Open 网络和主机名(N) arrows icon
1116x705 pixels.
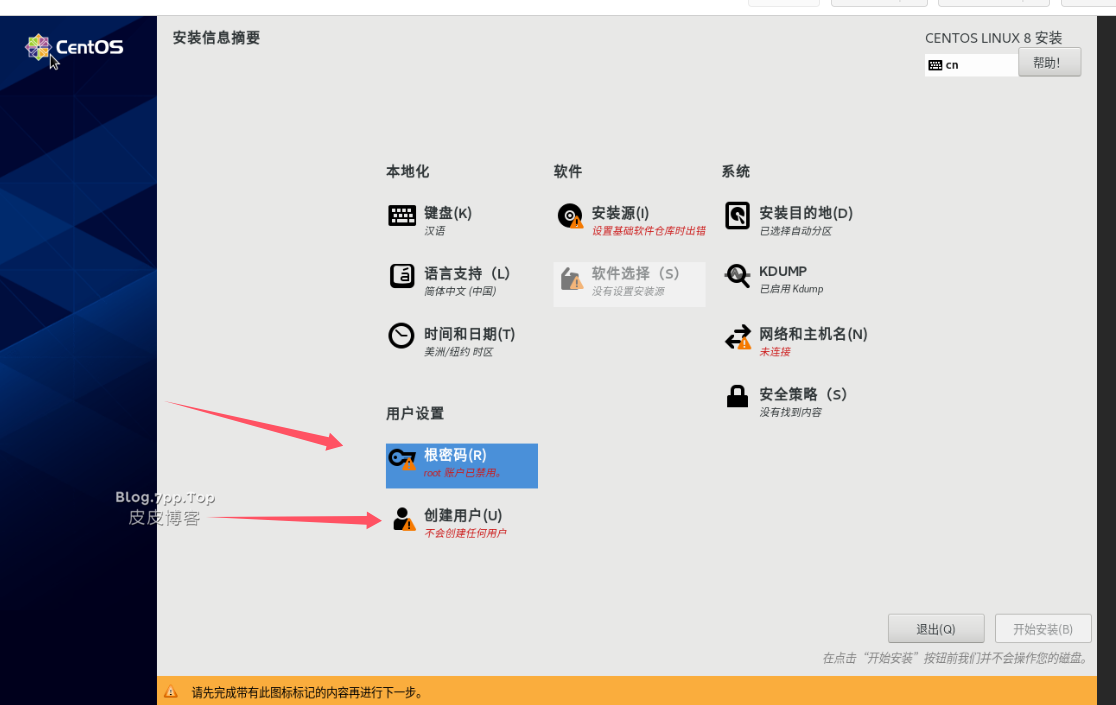(738, 337)
